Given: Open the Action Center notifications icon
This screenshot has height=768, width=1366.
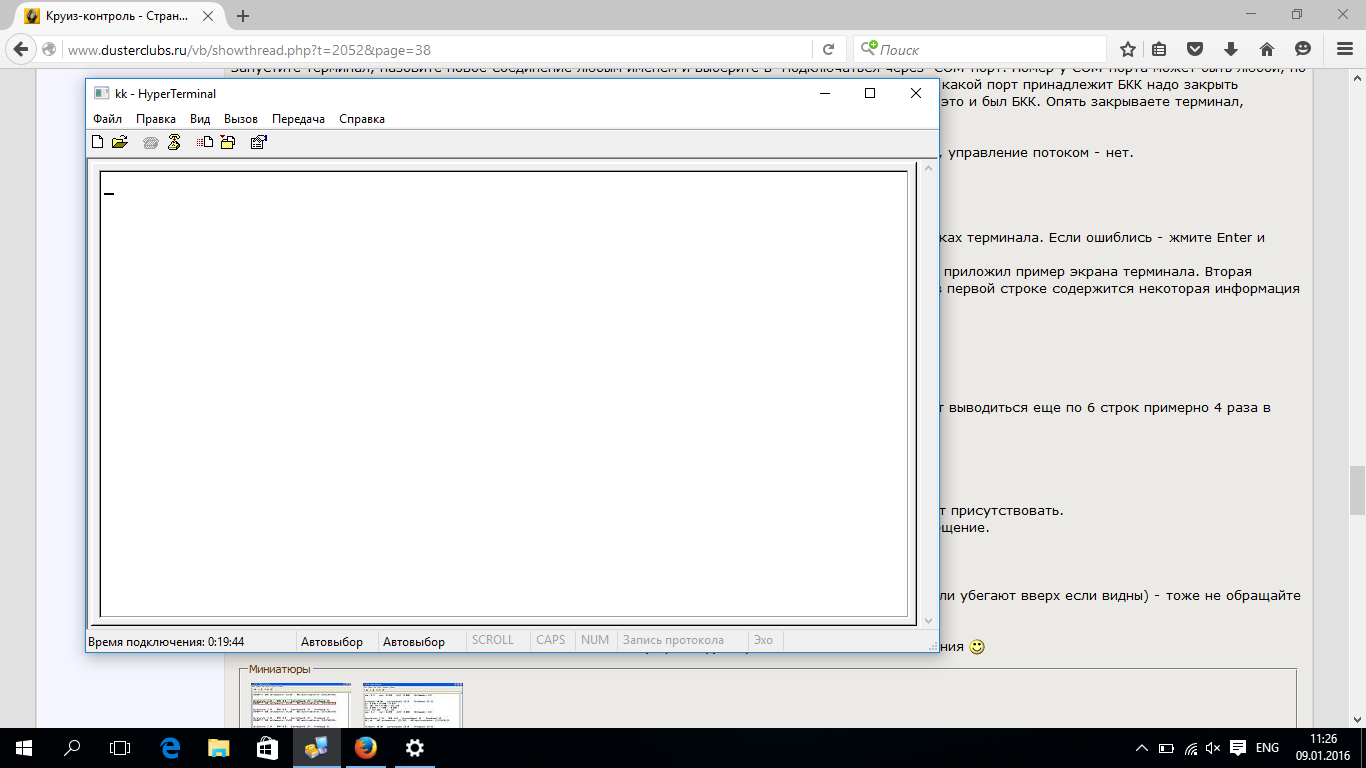Looking at the screenshot, I should tap(1238, 748).
